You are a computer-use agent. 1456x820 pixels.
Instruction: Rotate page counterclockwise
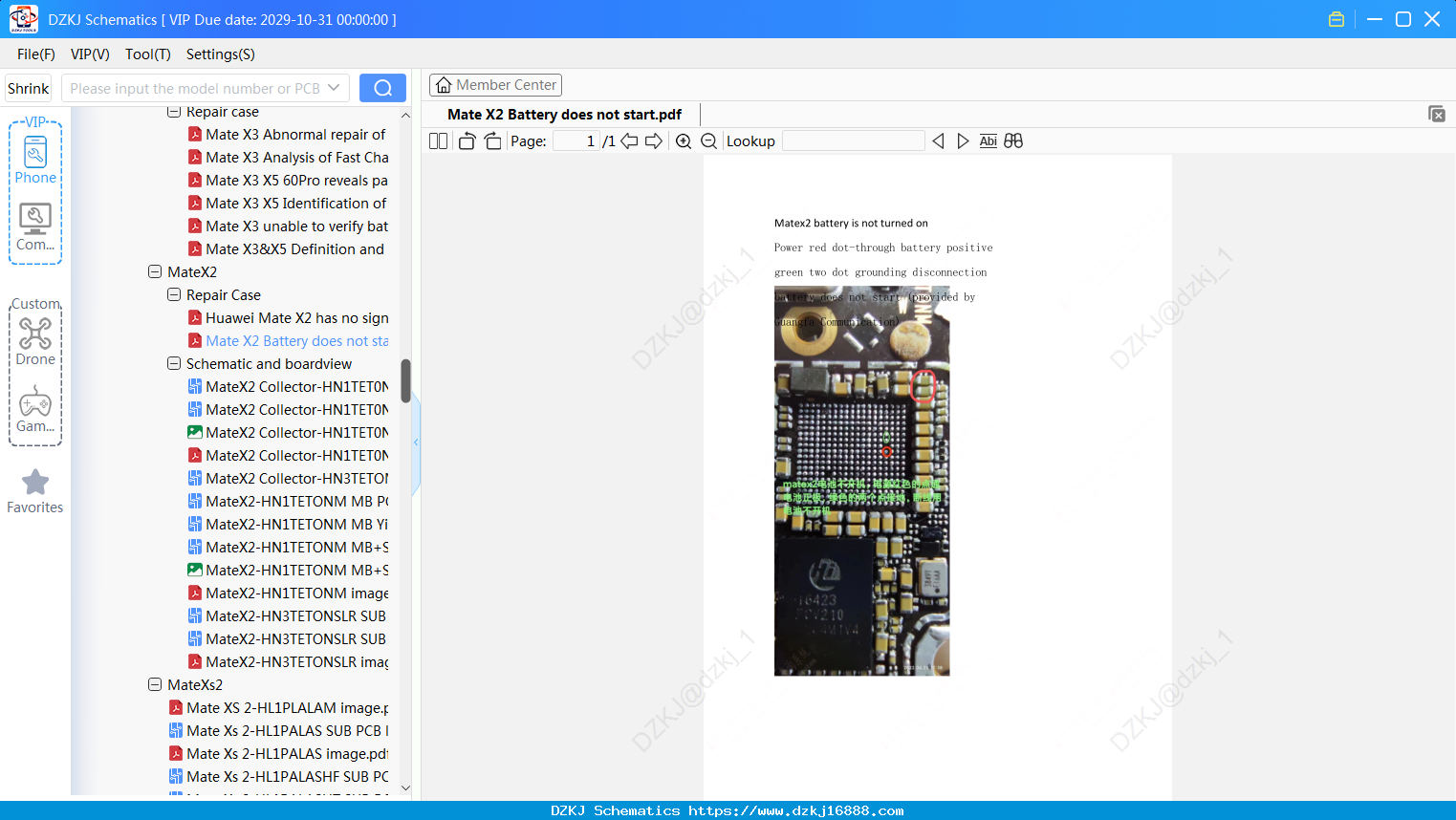point(467,141)
